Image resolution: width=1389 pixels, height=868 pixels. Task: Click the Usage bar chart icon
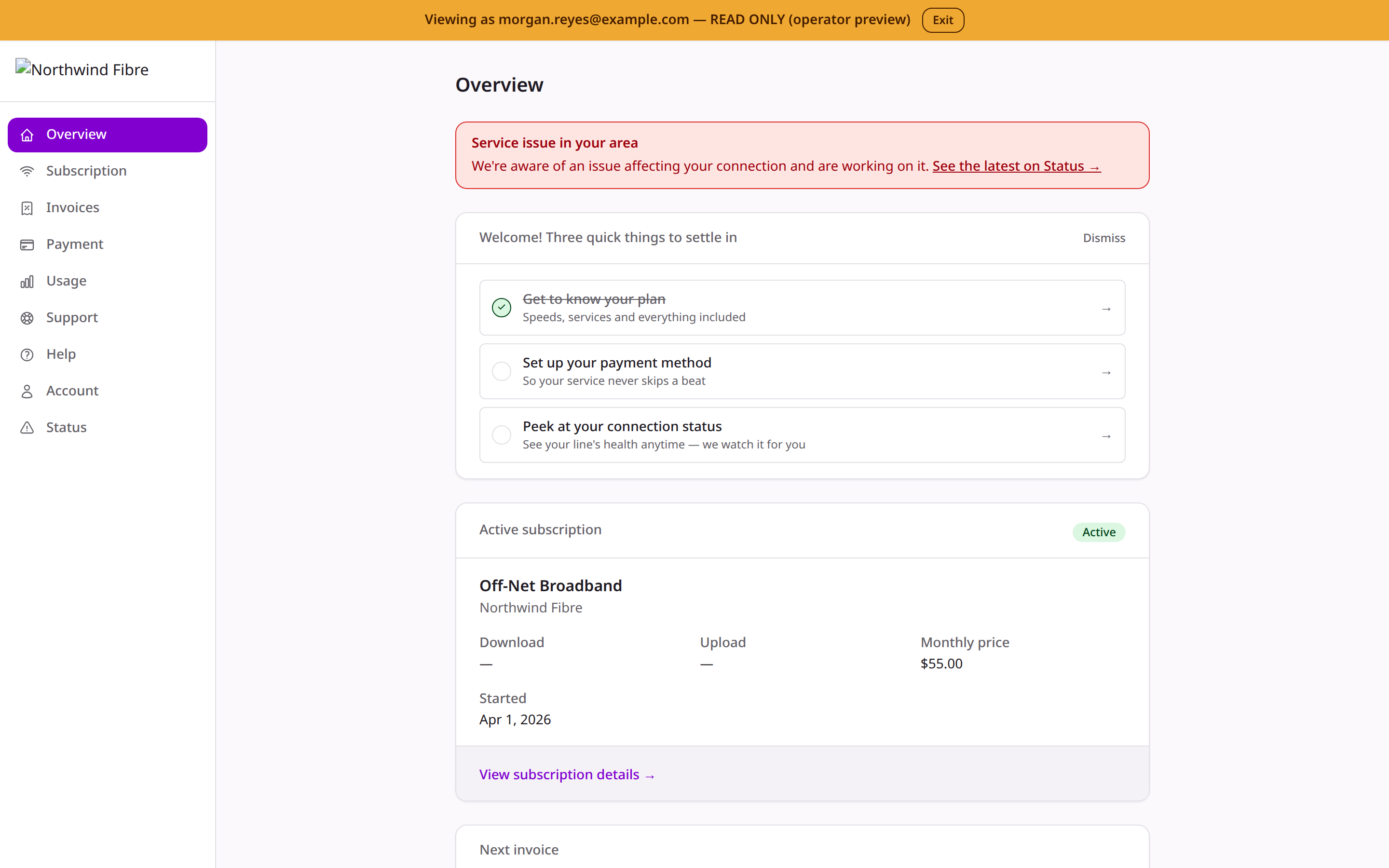point(27,281)
